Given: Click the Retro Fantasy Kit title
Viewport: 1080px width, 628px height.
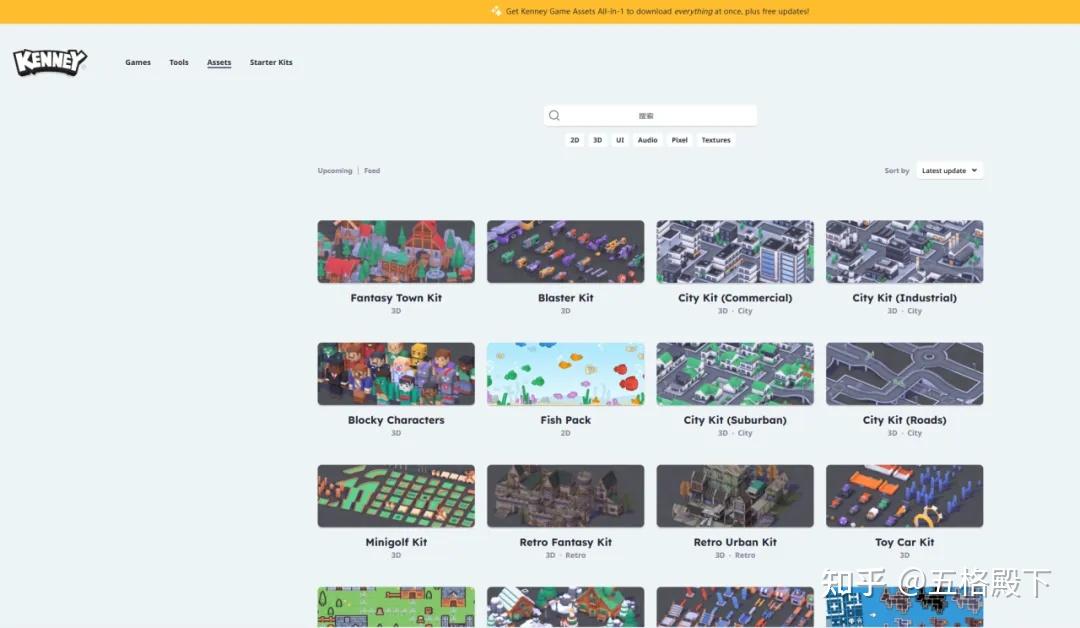Looking at the screenshot, I should click(x=565, y=543).
